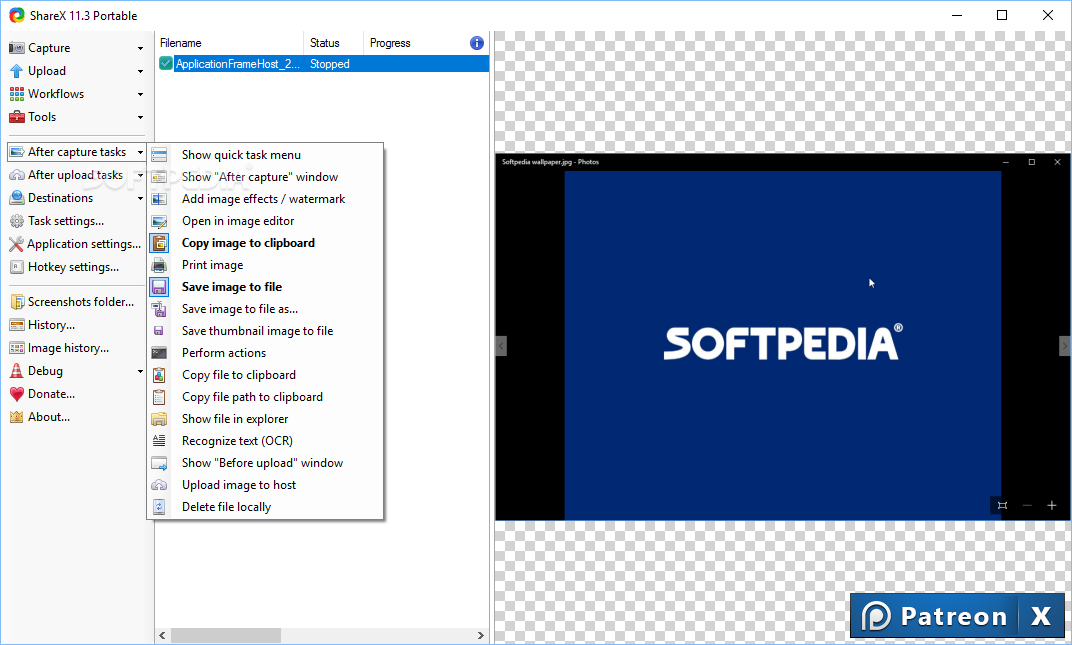The image size is (1072, 645).
Task: Click the Upload image to host cloud icon
Action: click(159, 485)
